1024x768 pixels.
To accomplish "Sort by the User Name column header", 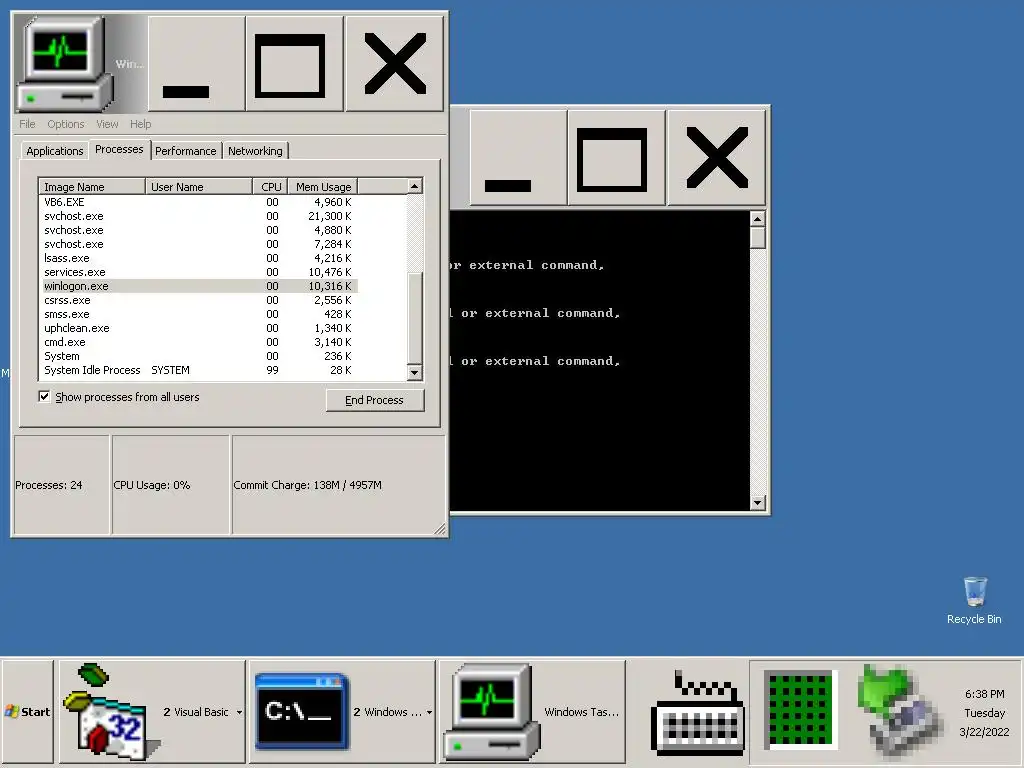I will (x=199, y=187).
